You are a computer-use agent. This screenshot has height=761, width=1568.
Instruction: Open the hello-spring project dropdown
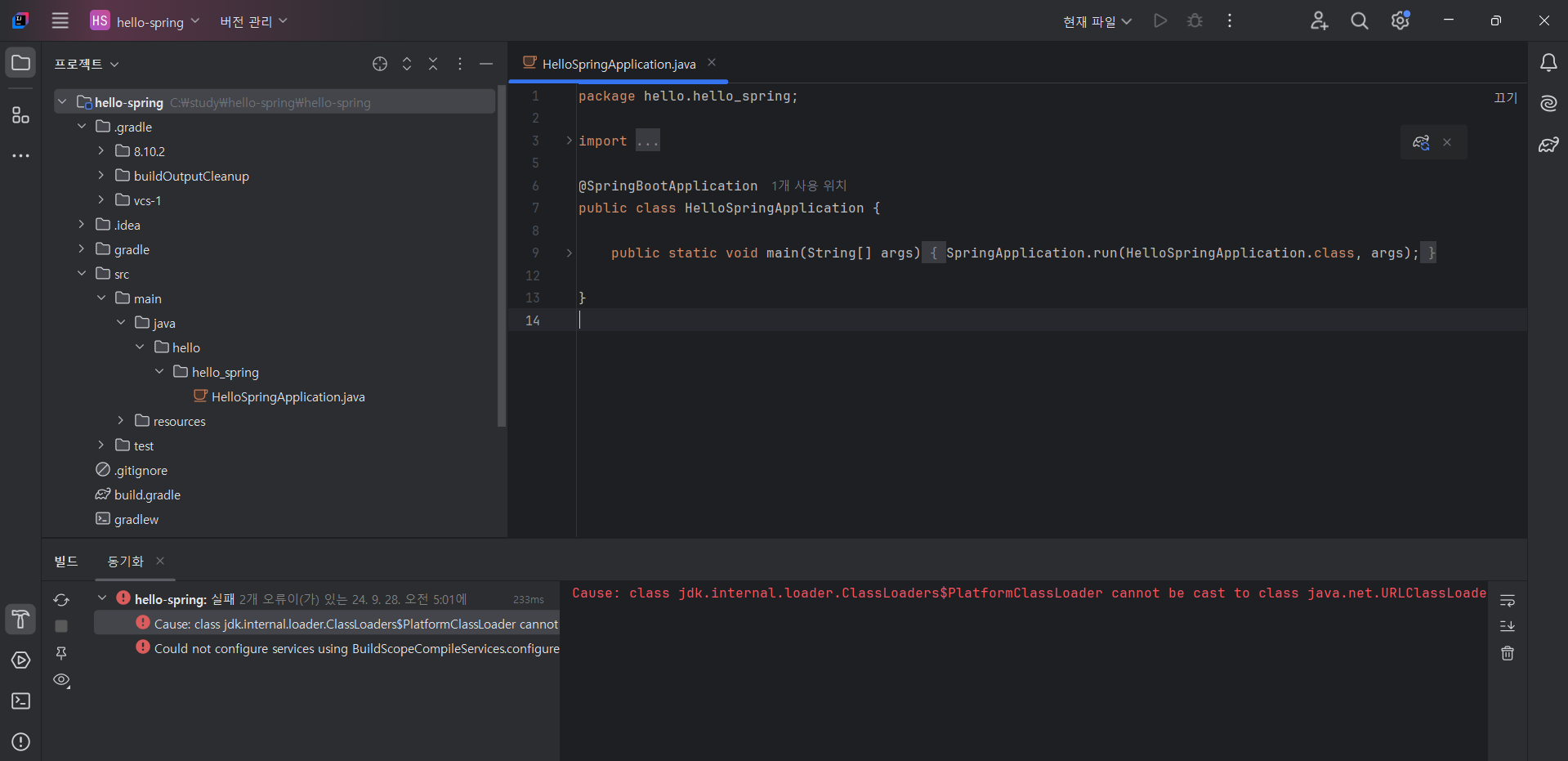145,21
